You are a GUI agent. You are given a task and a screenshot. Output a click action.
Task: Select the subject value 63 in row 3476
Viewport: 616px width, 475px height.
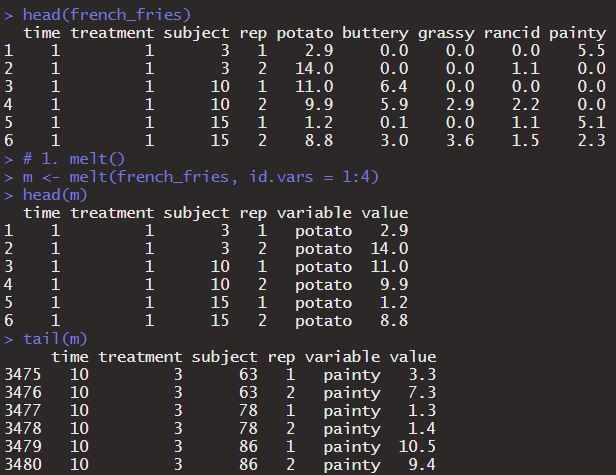coord(248,392)
